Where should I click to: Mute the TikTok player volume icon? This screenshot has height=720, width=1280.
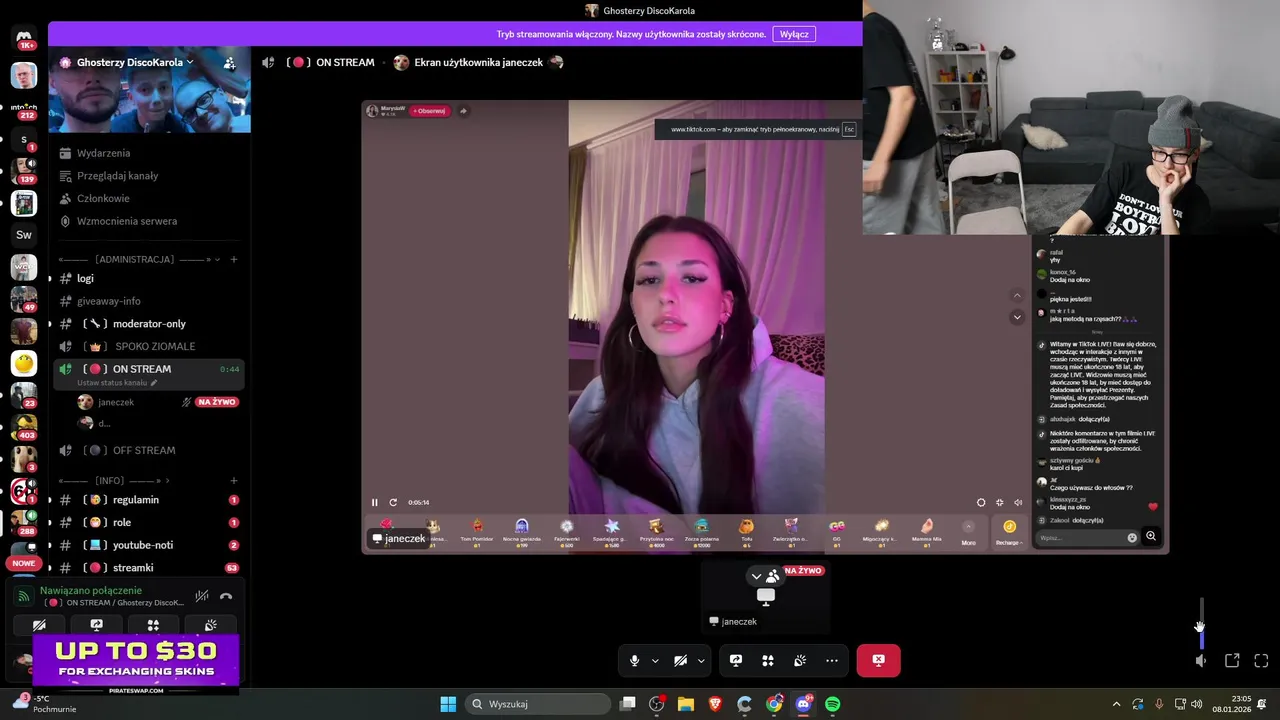(x=1018, y=502)
